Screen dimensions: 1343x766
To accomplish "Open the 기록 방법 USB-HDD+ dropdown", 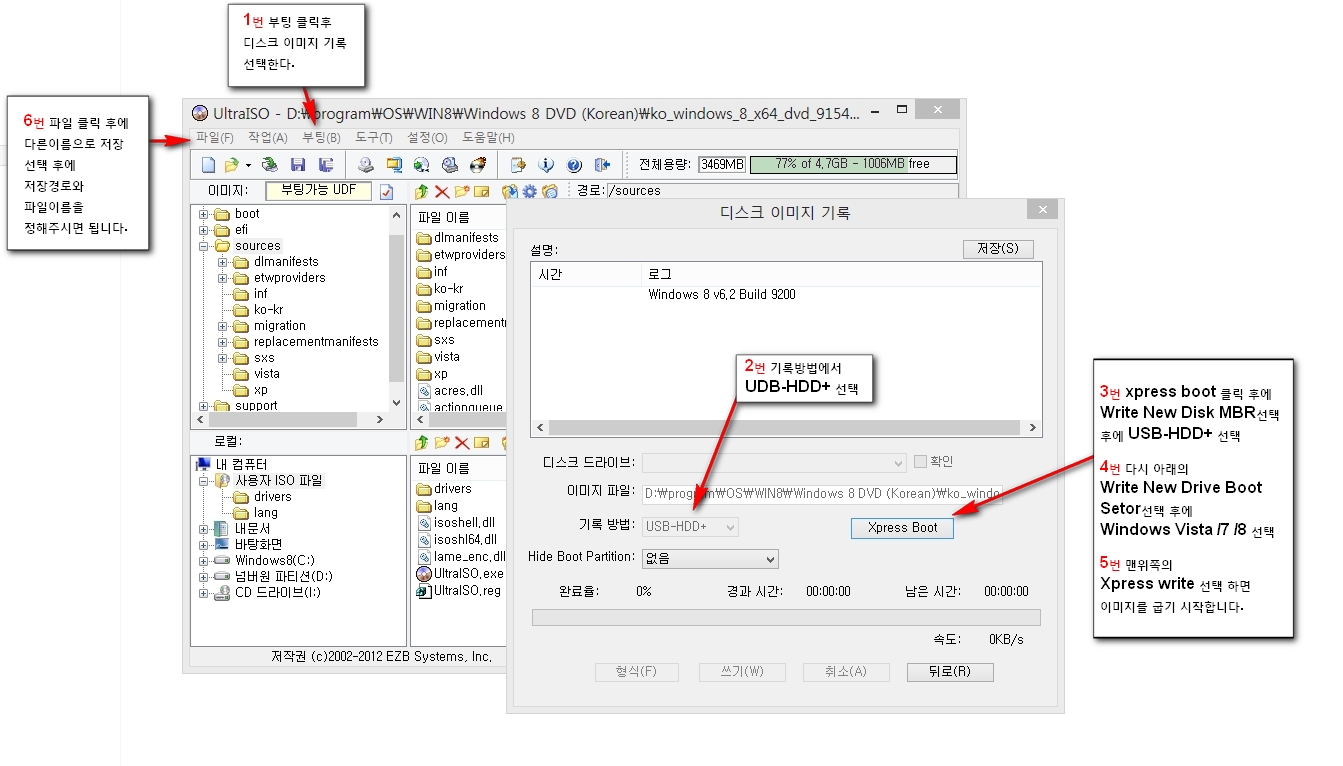I will (x=690, y=526).
